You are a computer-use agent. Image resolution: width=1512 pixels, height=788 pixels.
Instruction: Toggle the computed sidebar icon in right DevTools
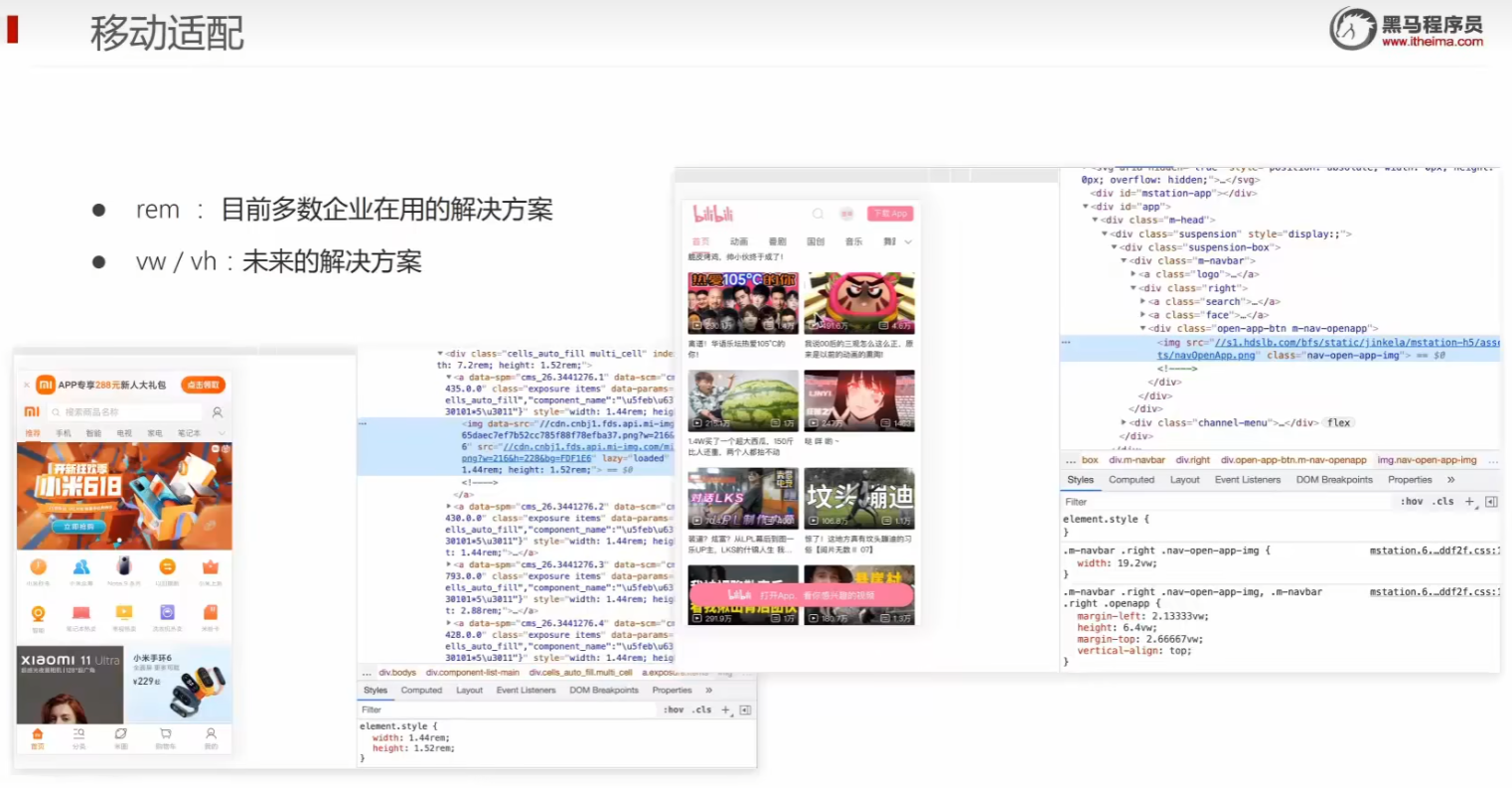click(x=1491, y=502)
